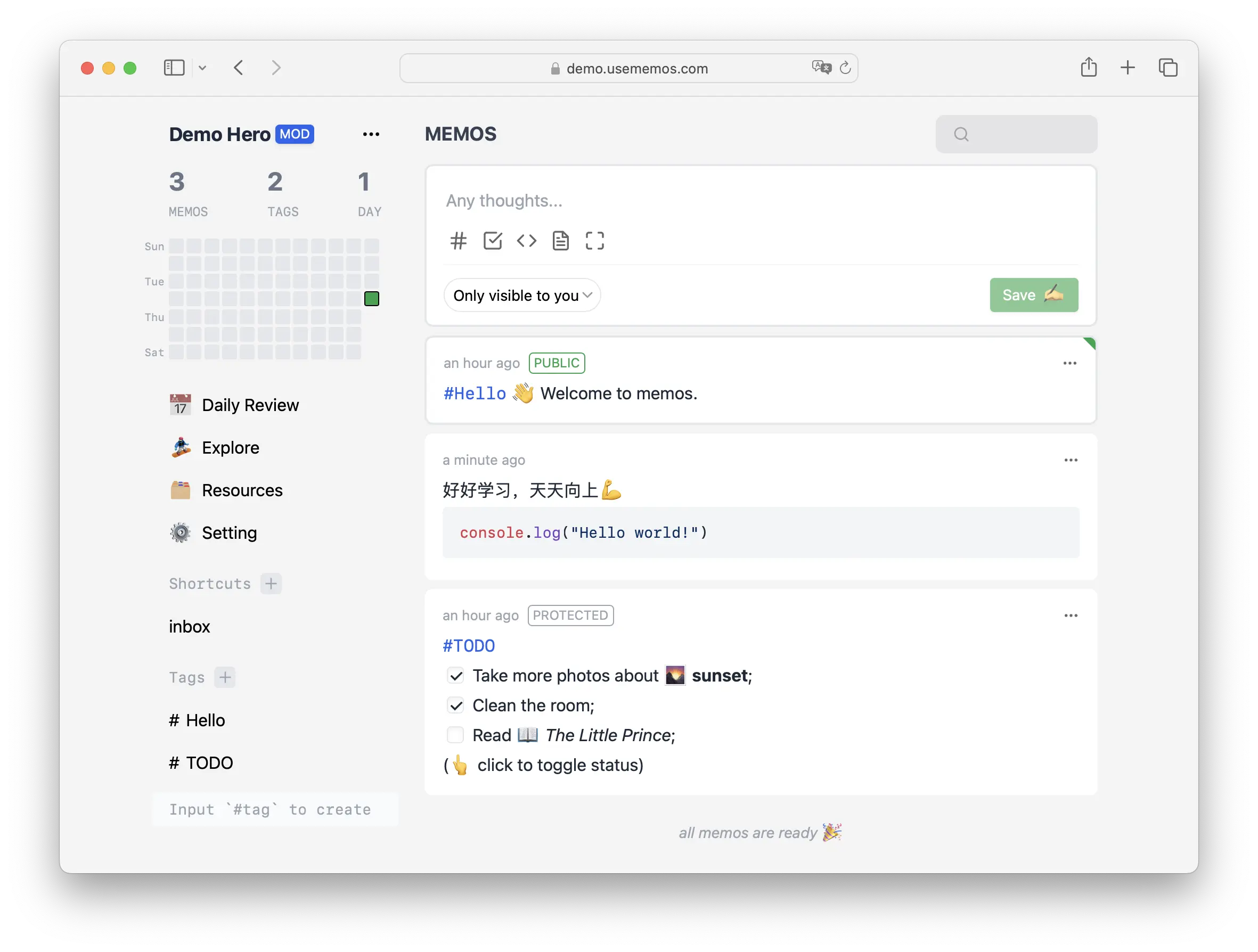Click the hashtag/tag icon in toolbar
Screen dimensions: 1258x952
[459, 240]
